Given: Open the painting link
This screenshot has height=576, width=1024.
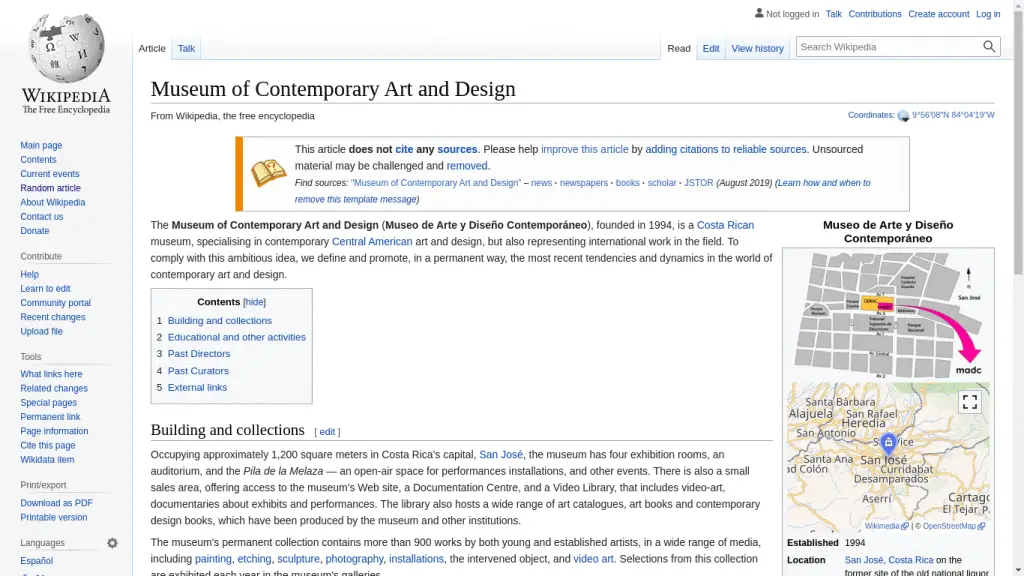Looking at the screenshot, I should click(213, 559).
